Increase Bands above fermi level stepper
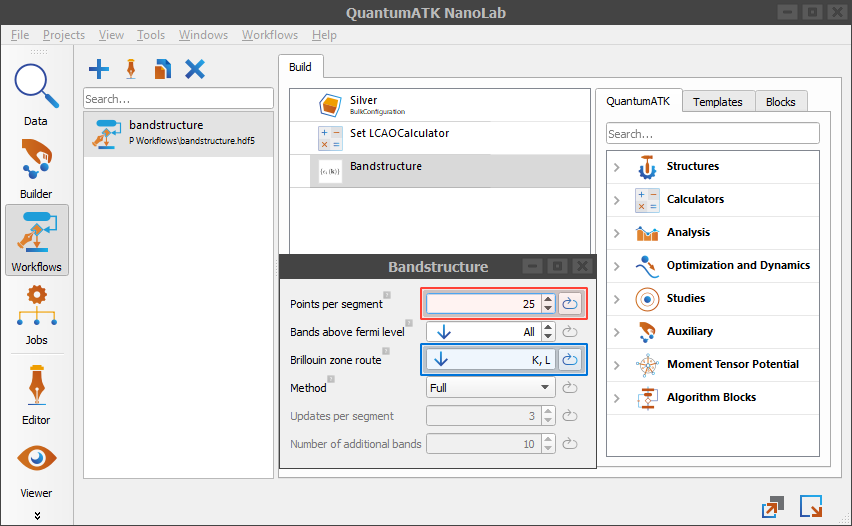 click(x=548, y=327)
